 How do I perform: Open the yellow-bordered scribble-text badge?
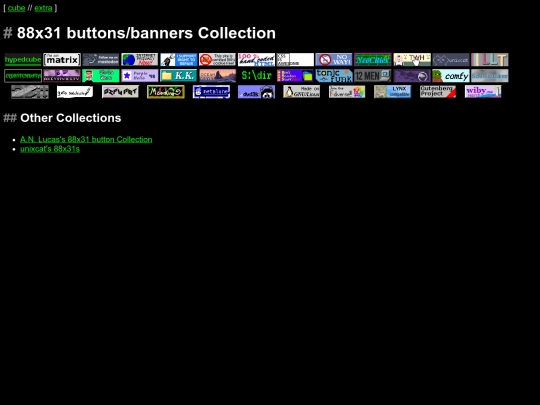166,92
